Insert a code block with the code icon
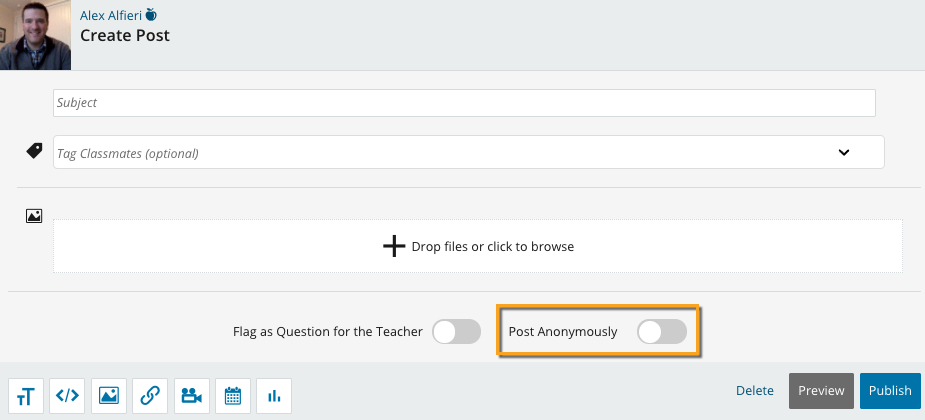 click(x=67, y=396)
